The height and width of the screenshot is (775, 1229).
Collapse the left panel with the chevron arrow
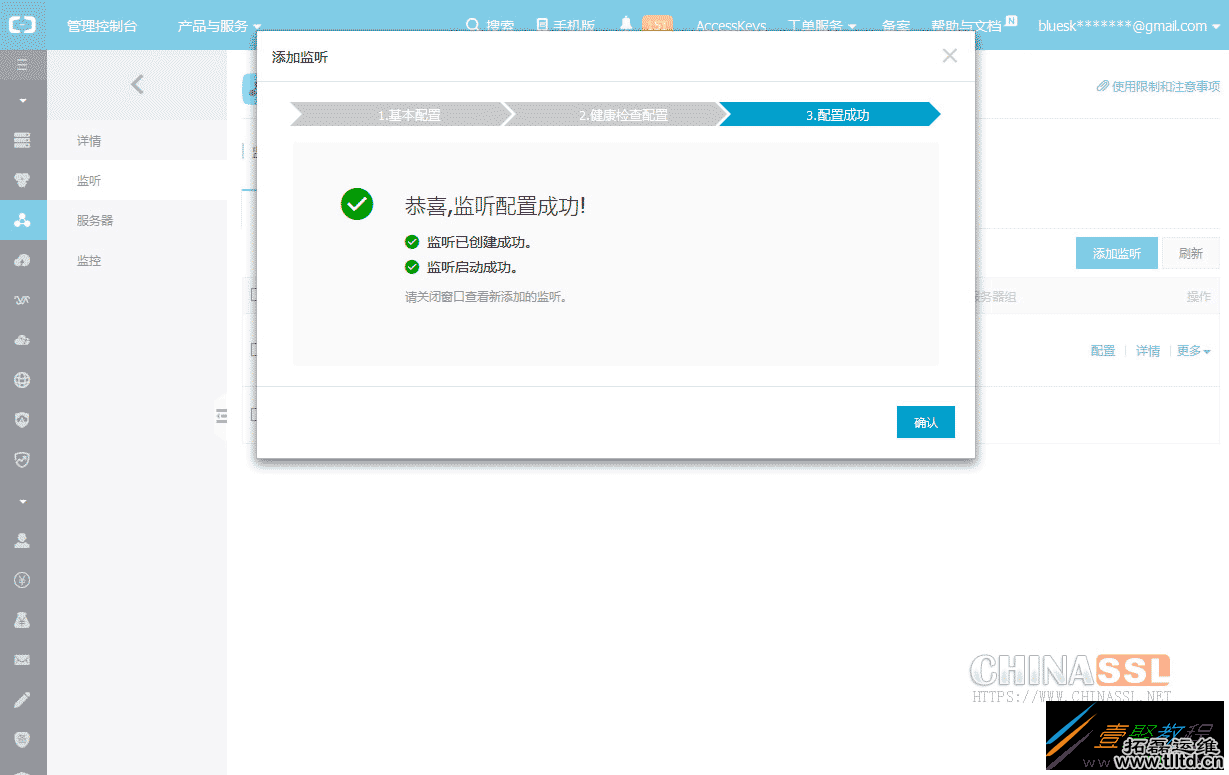137,84
